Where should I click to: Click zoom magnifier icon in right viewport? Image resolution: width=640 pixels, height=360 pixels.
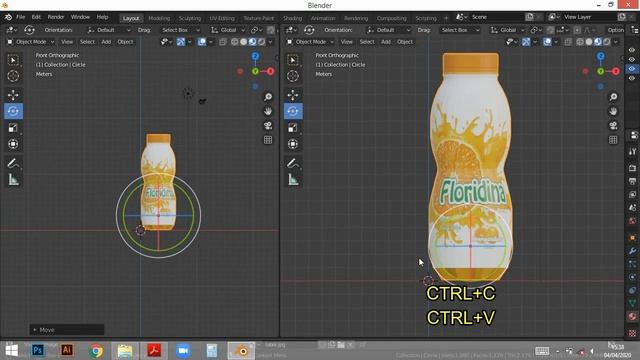pos(613,97)
